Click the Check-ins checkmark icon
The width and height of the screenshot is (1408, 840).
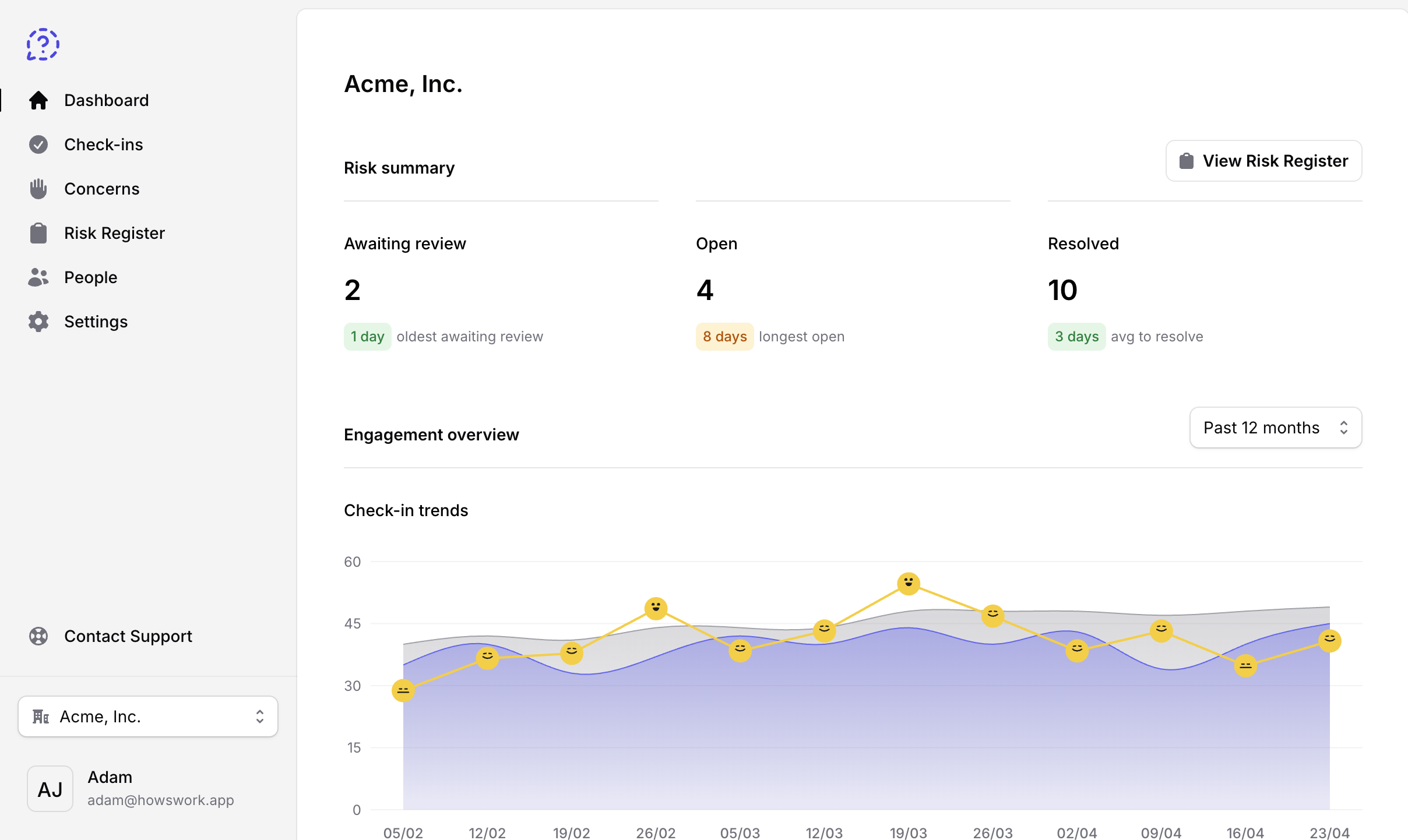tap(38, 144)
